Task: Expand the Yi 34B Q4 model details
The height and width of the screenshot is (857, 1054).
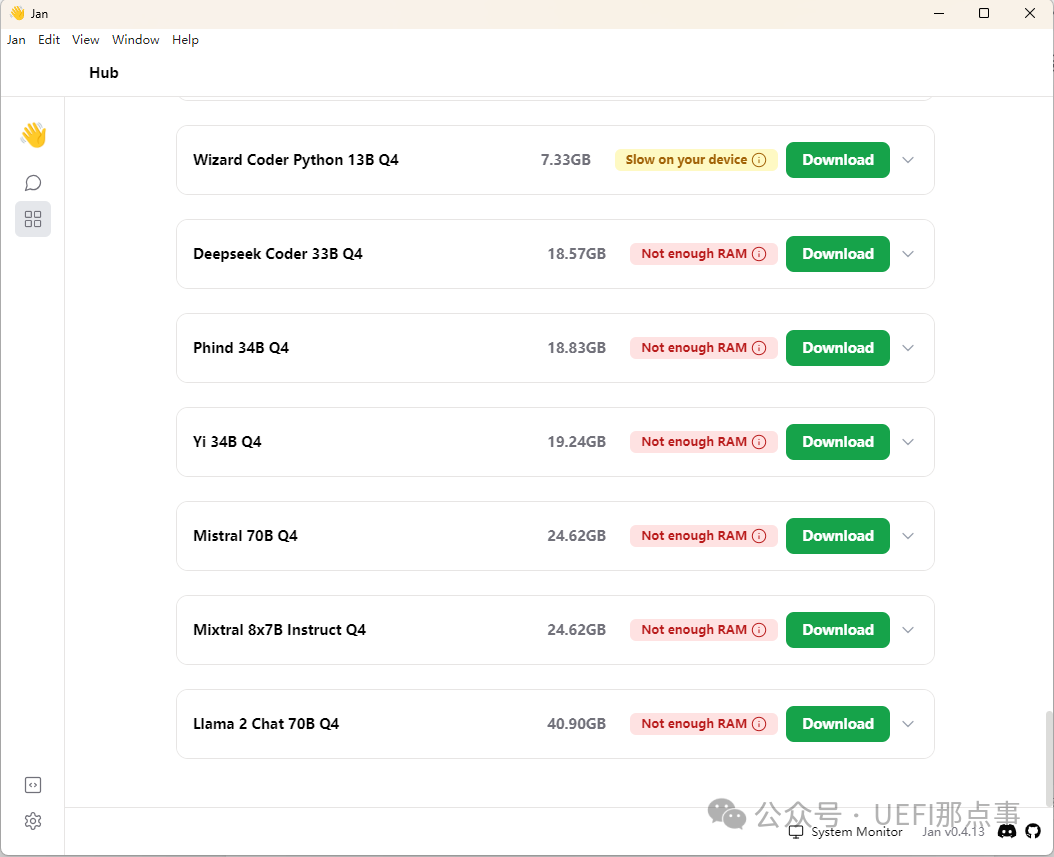Action: pyautogui.click(x=908, y=442)
